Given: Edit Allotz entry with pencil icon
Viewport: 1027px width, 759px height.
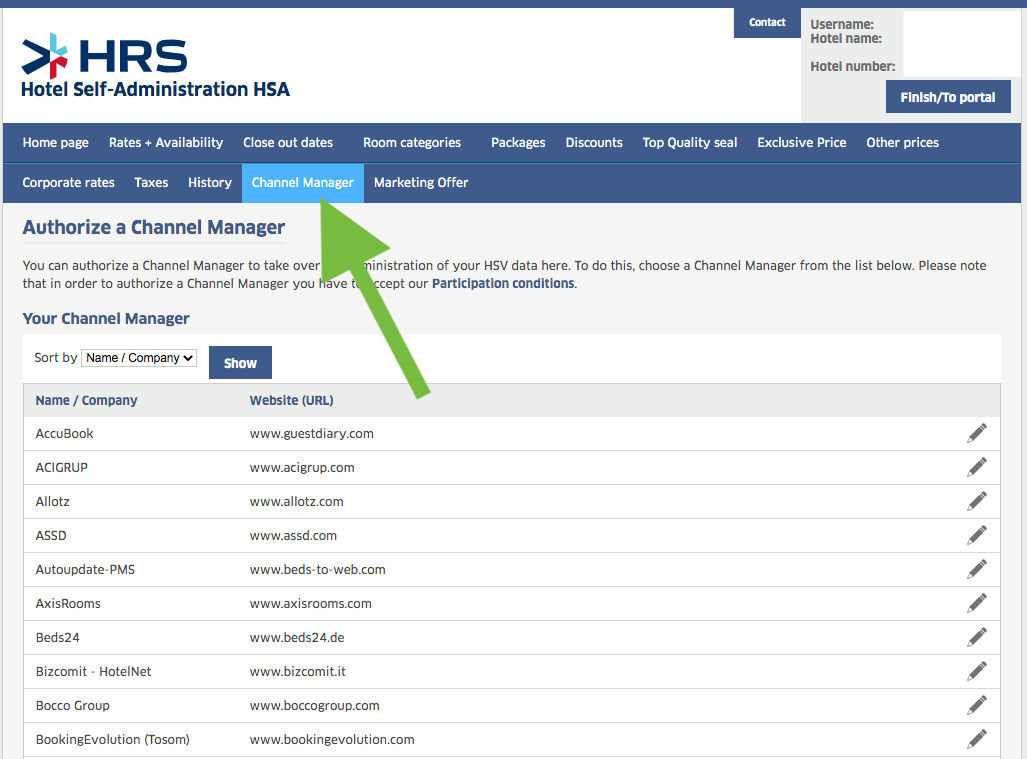Looking at the screenshot, I should tap(977, 501).
